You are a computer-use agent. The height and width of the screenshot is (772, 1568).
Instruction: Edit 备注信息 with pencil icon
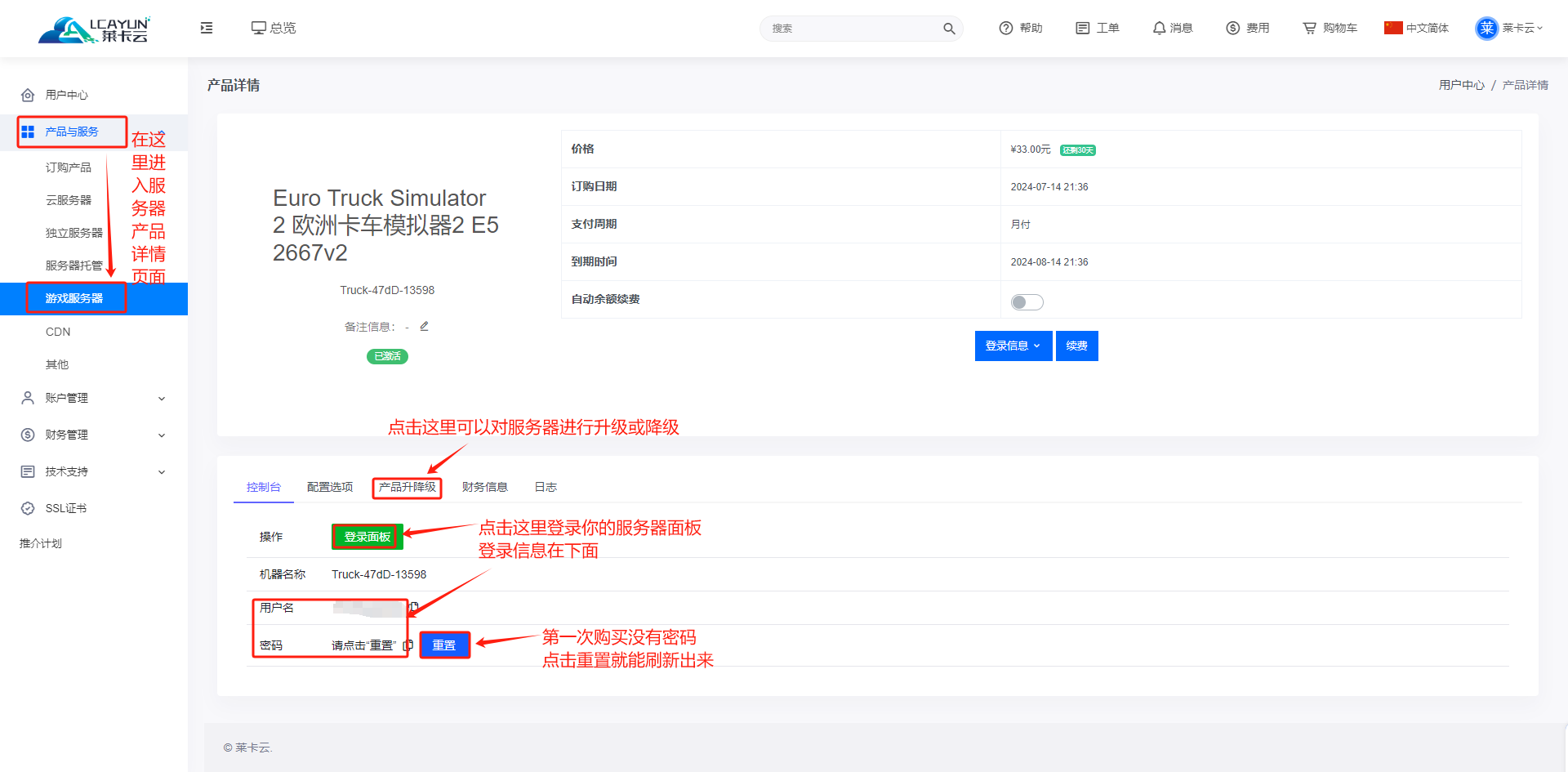click(424, 326)
